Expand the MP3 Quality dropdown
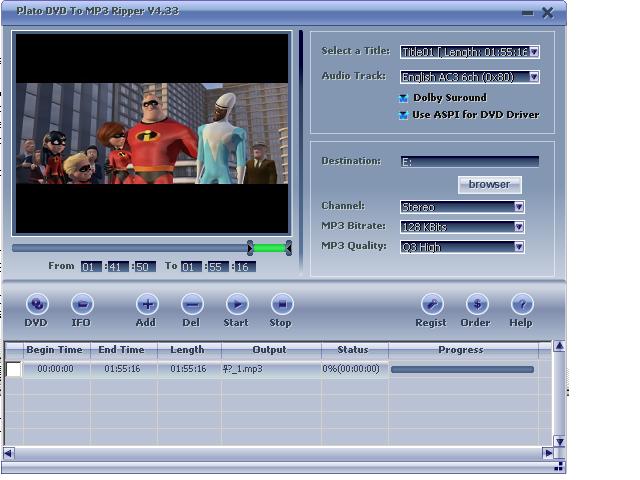640x480 pixels. [519, 247]
